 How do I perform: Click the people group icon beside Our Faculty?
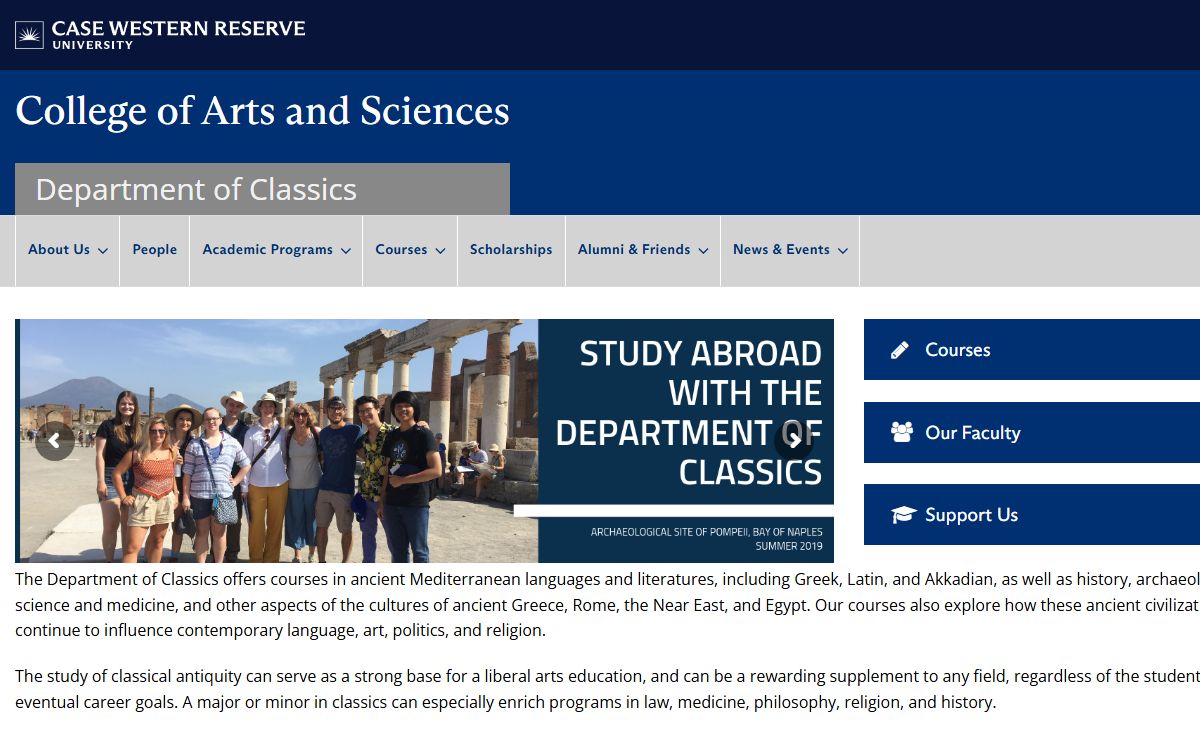(x=902, y=432)
